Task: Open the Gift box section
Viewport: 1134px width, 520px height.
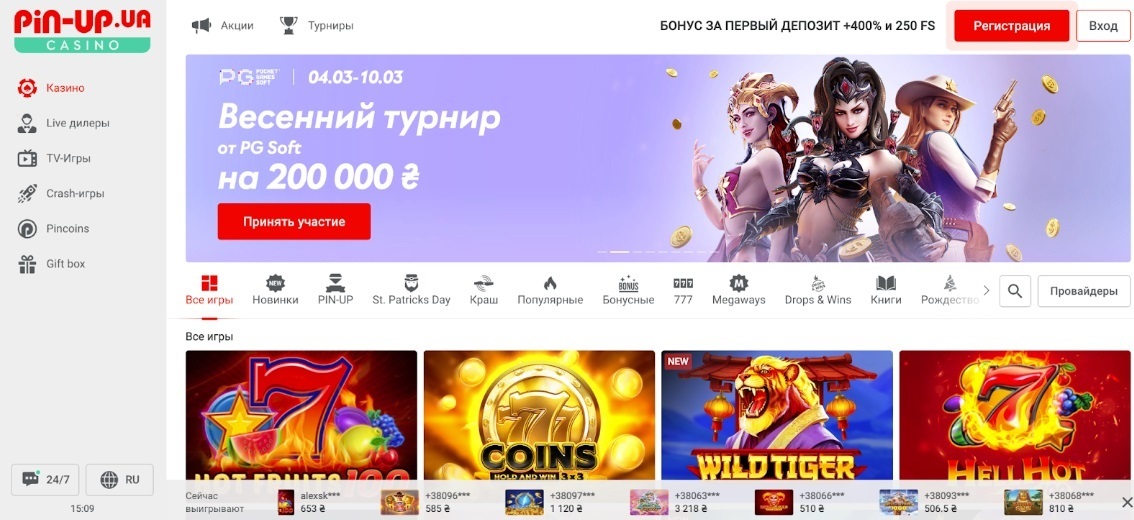Action: 51,264
